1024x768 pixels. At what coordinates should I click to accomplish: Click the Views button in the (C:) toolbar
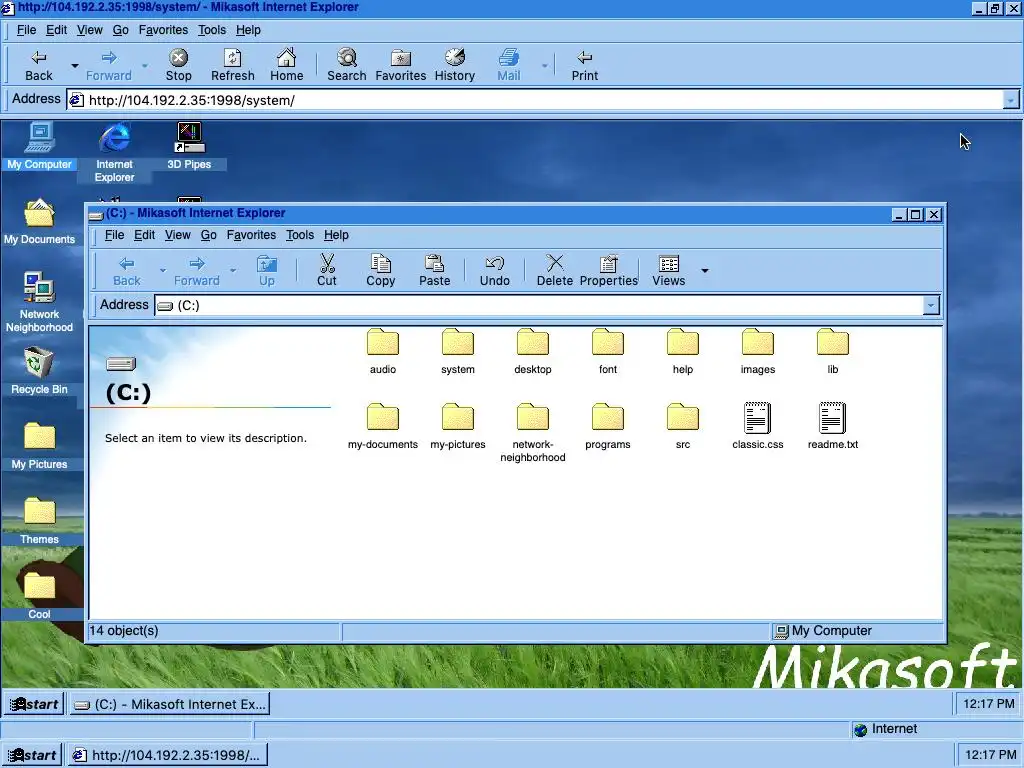coord(669,270)
